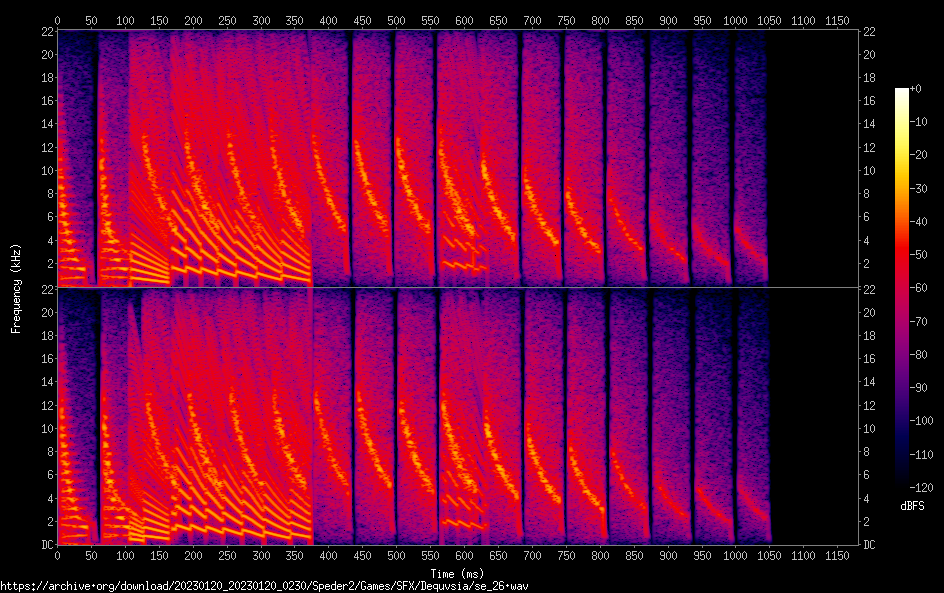This screenshot has height=593, width=944.
Task: Click the 'Frequency (kHz)' axis label
Action: point(16,287)
